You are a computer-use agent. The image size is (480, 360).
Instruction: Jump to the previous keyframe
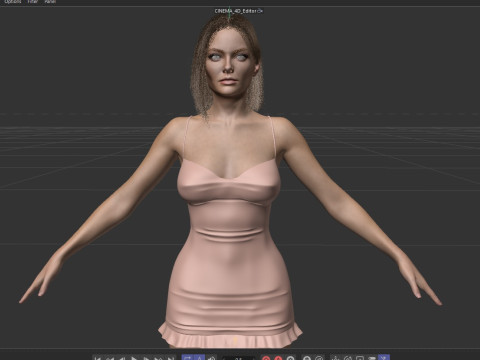coord(110,358)
